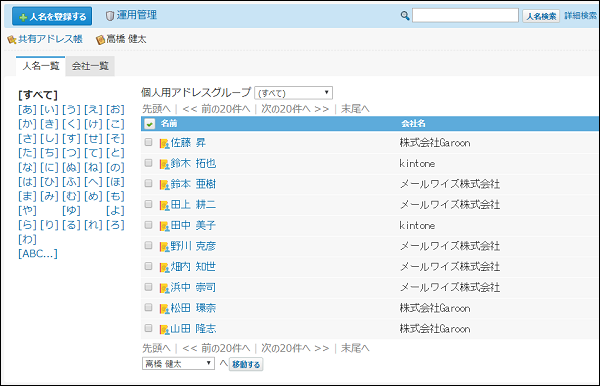This screenshot has height=386, width=600.
Task: Open the 共有アドレス帳 book icon
Action: (x=12, y=39)
